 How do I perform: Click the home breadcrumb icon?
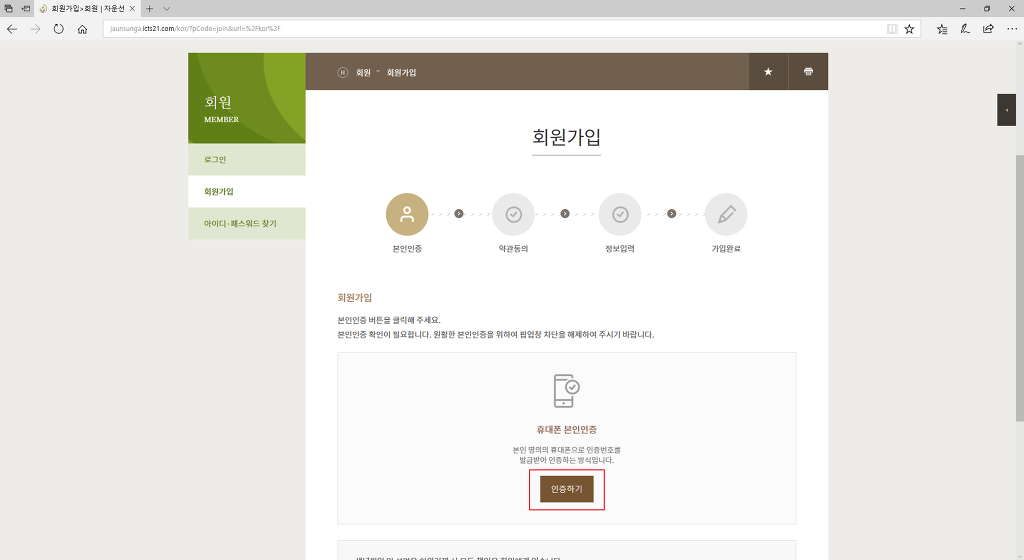[342, 72]
